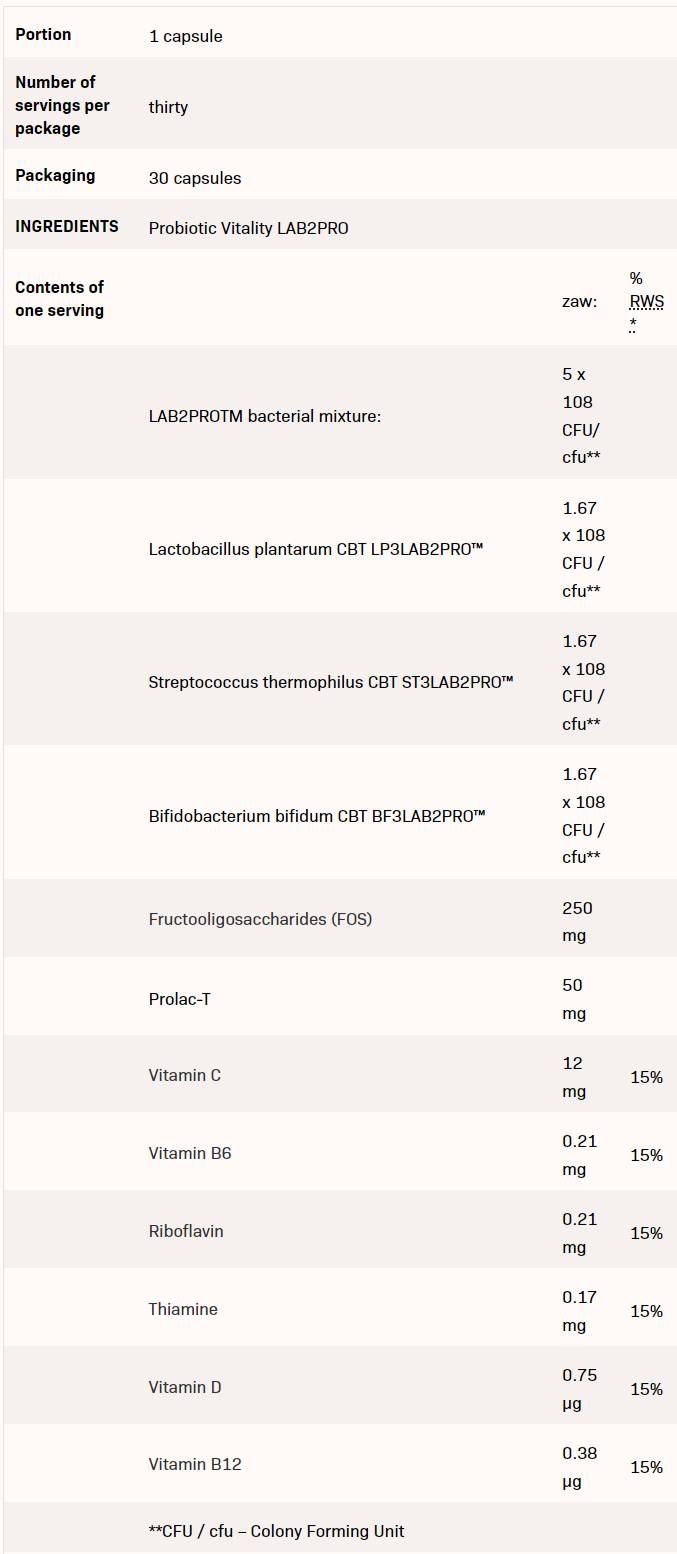The image size is (677, 1554).
Task: Click the '30 capsules' value
Action: click(195, 178)
